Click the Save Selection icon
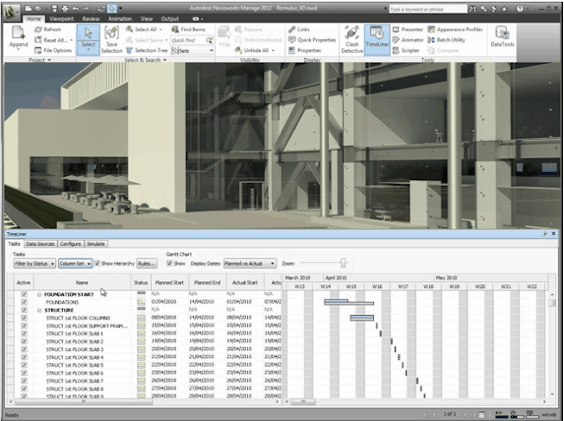The height and width of the screenshot is (421, 564). 112,33
